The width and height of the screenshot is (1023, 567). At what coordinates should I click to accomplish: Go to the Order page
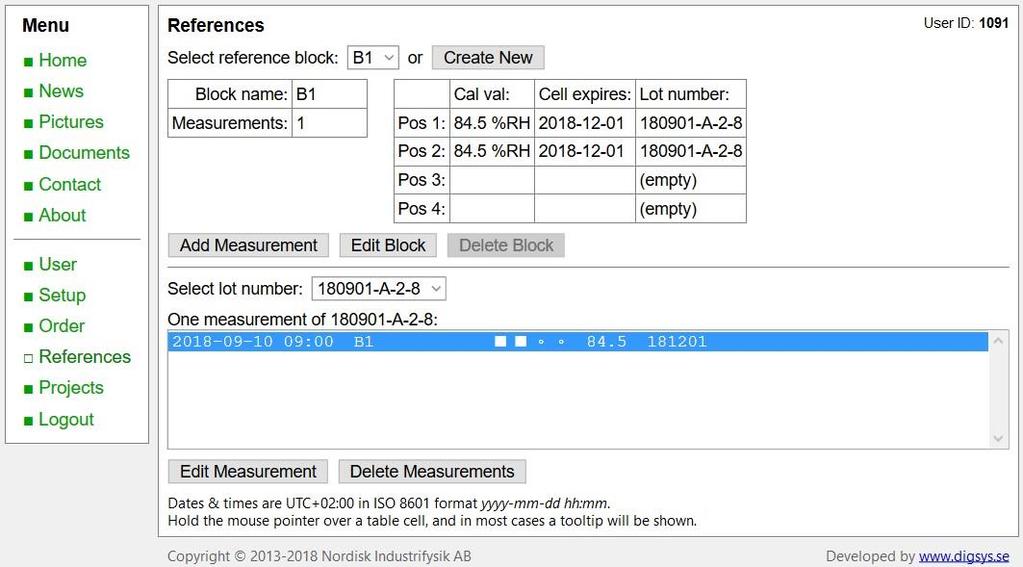61,326
